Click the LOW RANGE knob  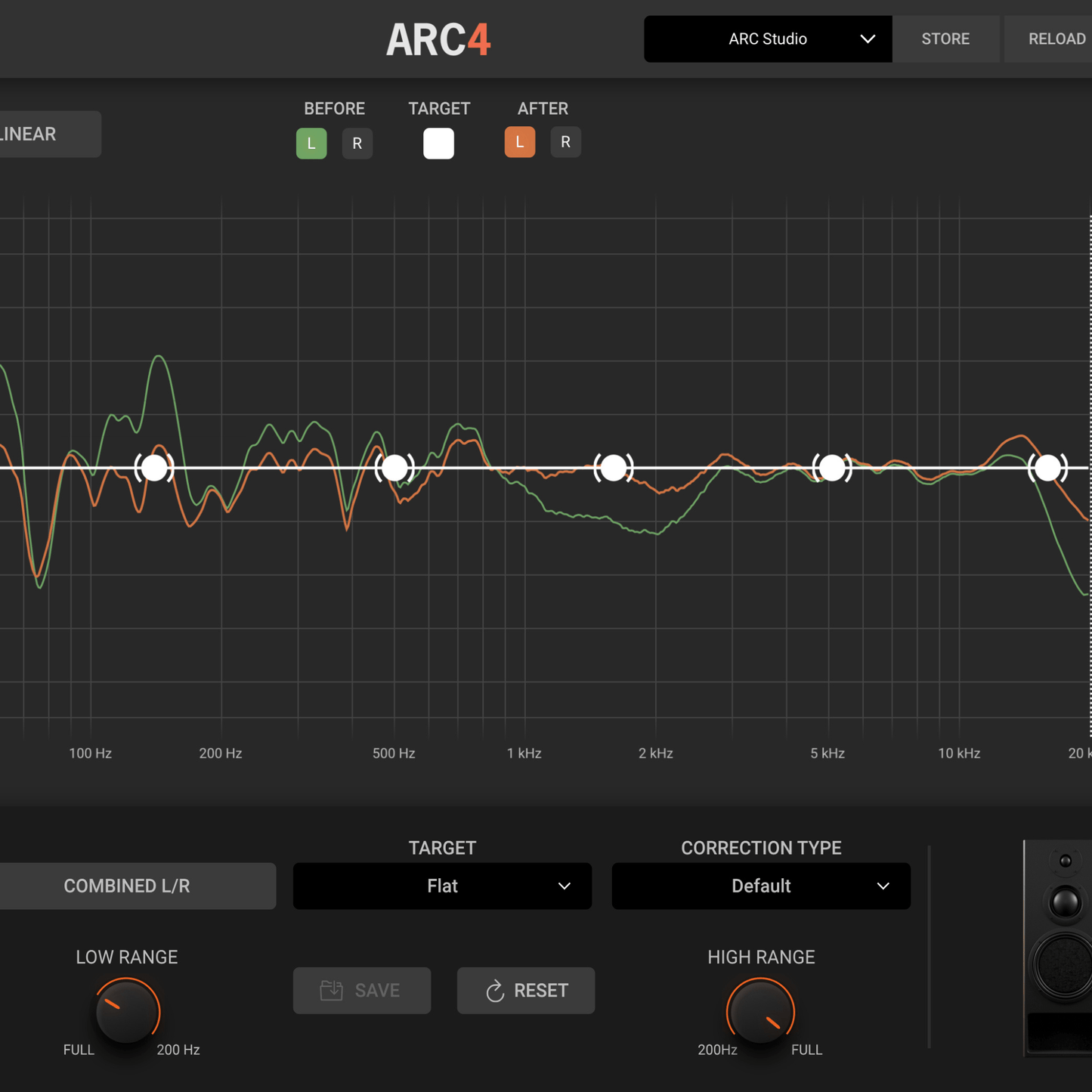click(x=127, y=1011)
